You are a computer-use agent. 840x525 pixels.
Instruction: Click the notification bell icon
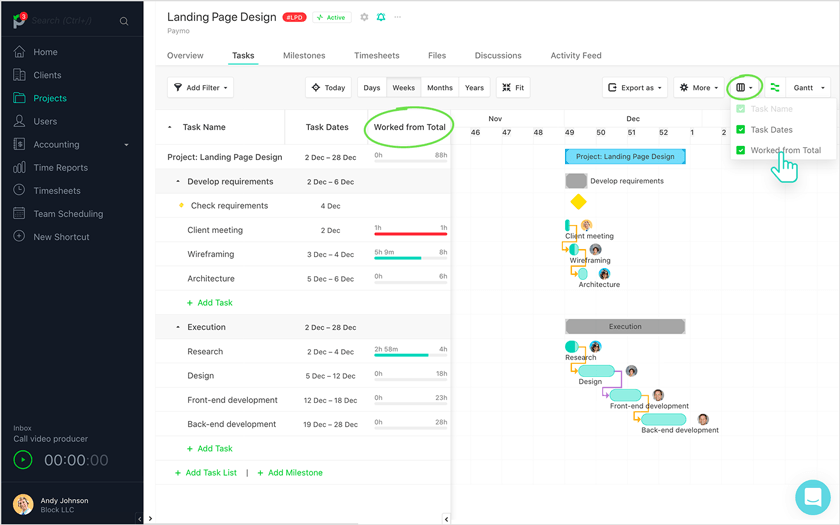pyautogui.click(x=381, y=17)
